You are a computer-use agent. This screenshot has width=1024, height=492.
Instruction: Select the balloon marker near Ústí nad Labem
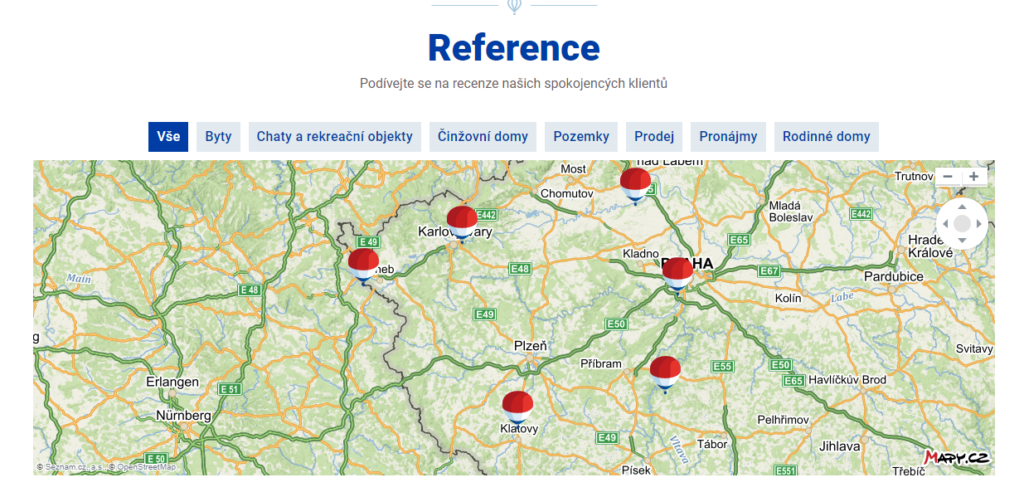pyautogui.click(x=635, y=183)
